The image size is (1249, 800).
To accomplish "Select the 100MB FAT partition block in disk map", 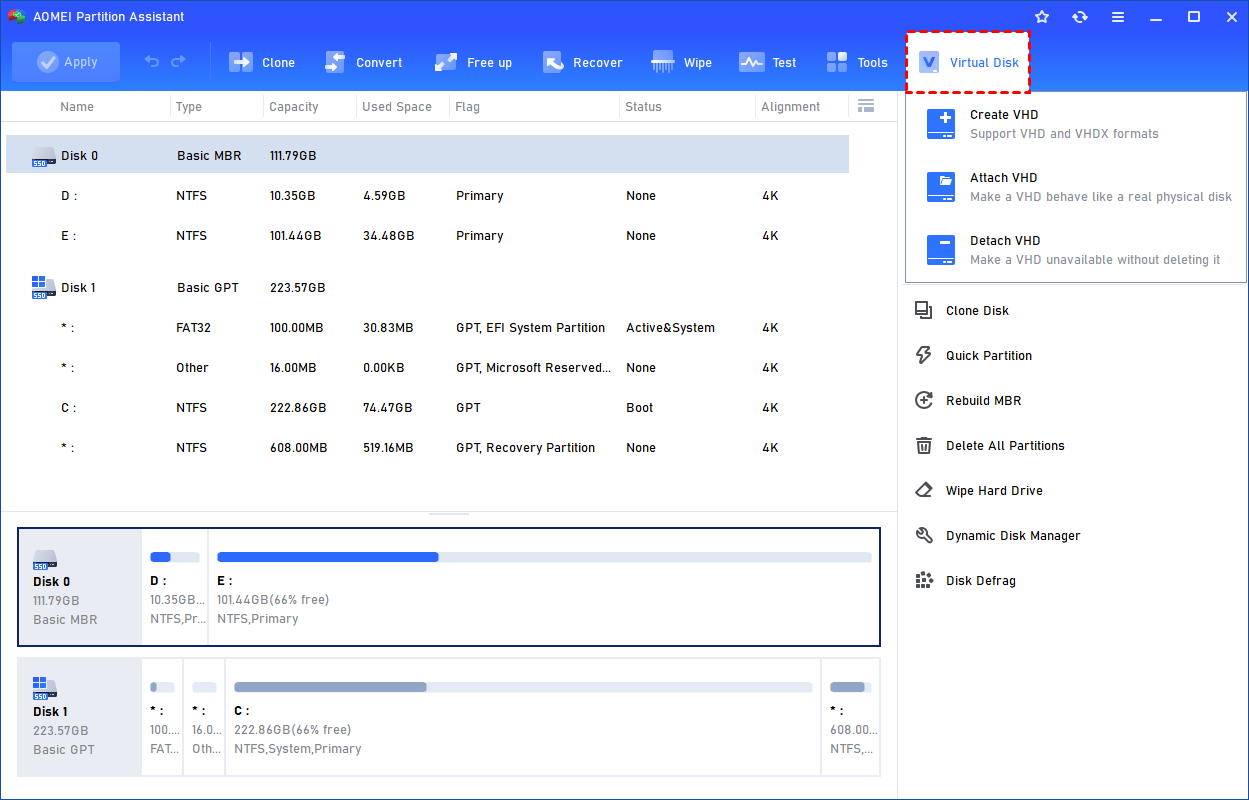I will [x=163, y=717].
